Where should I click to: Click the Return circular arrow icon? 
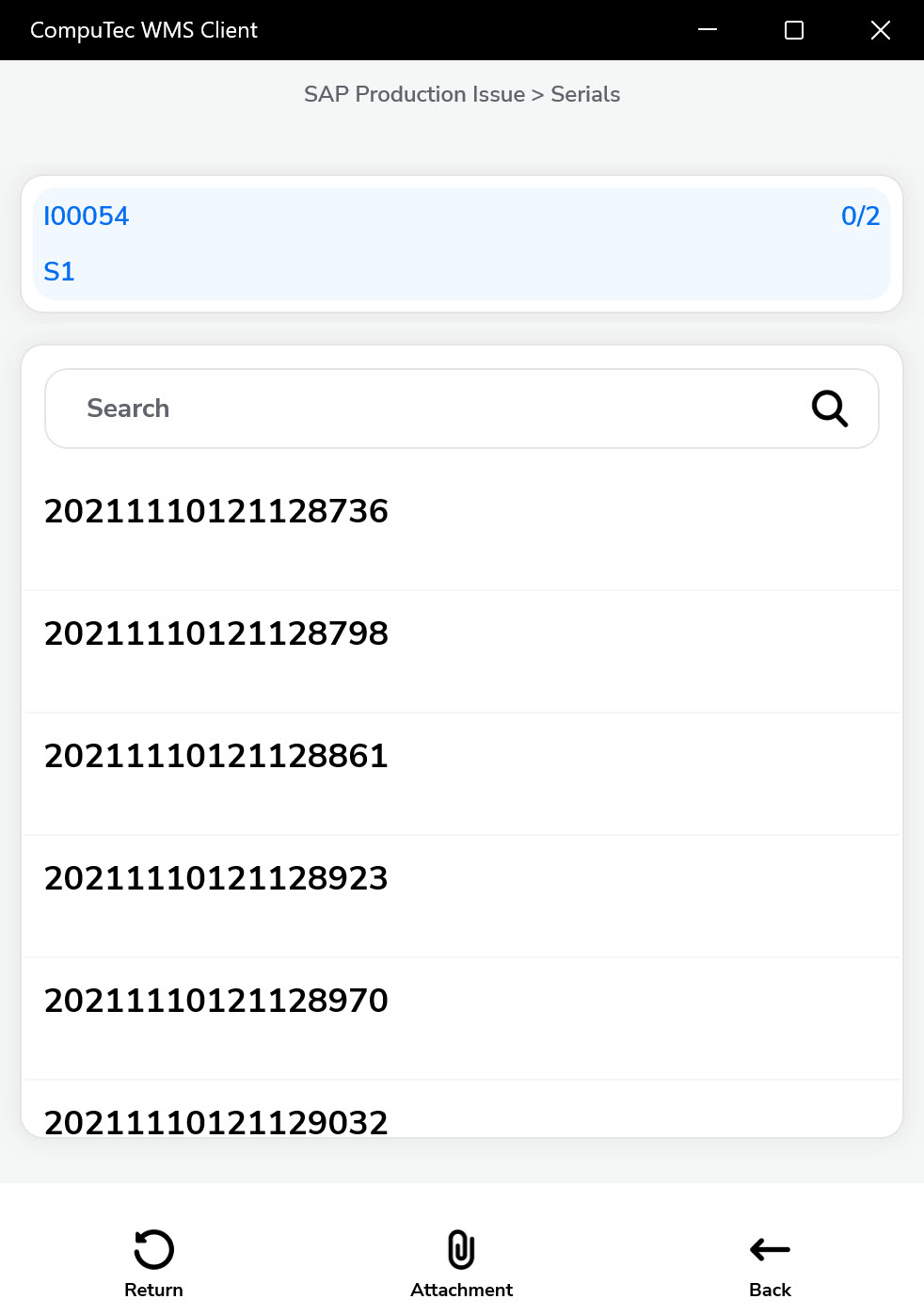153,1250
